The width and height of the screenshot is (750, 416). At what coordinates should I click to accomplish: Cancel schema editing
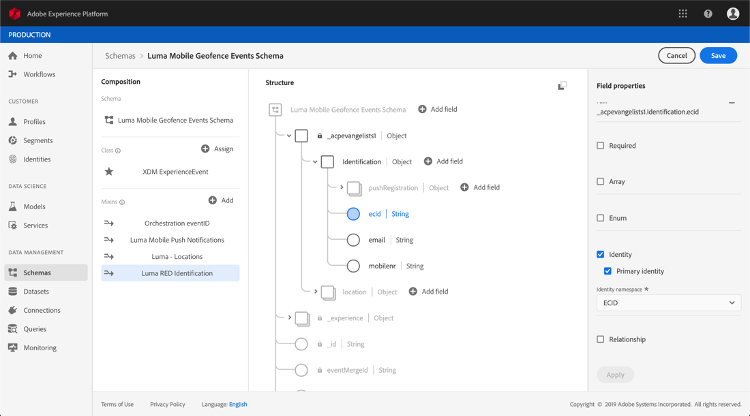[x=676, y=55]
